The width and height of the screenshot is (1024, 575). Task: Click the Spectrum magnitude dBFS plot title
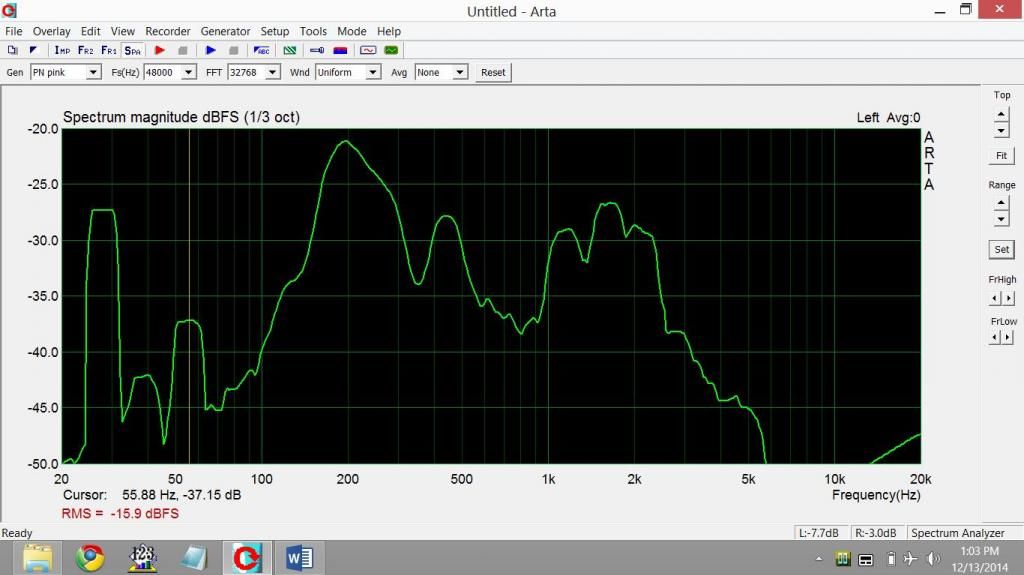[x=181, y=118]
